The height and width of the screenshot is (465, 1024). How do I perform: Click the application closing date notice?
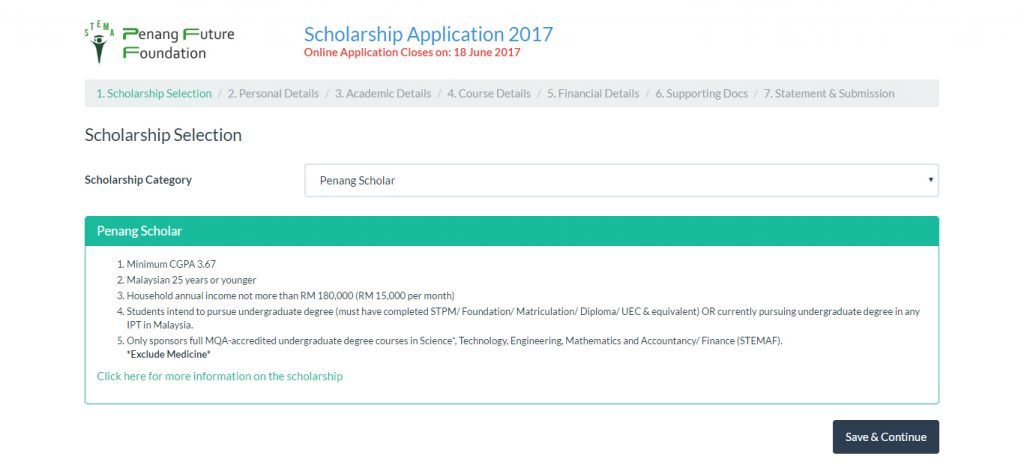tap(412, 53)
